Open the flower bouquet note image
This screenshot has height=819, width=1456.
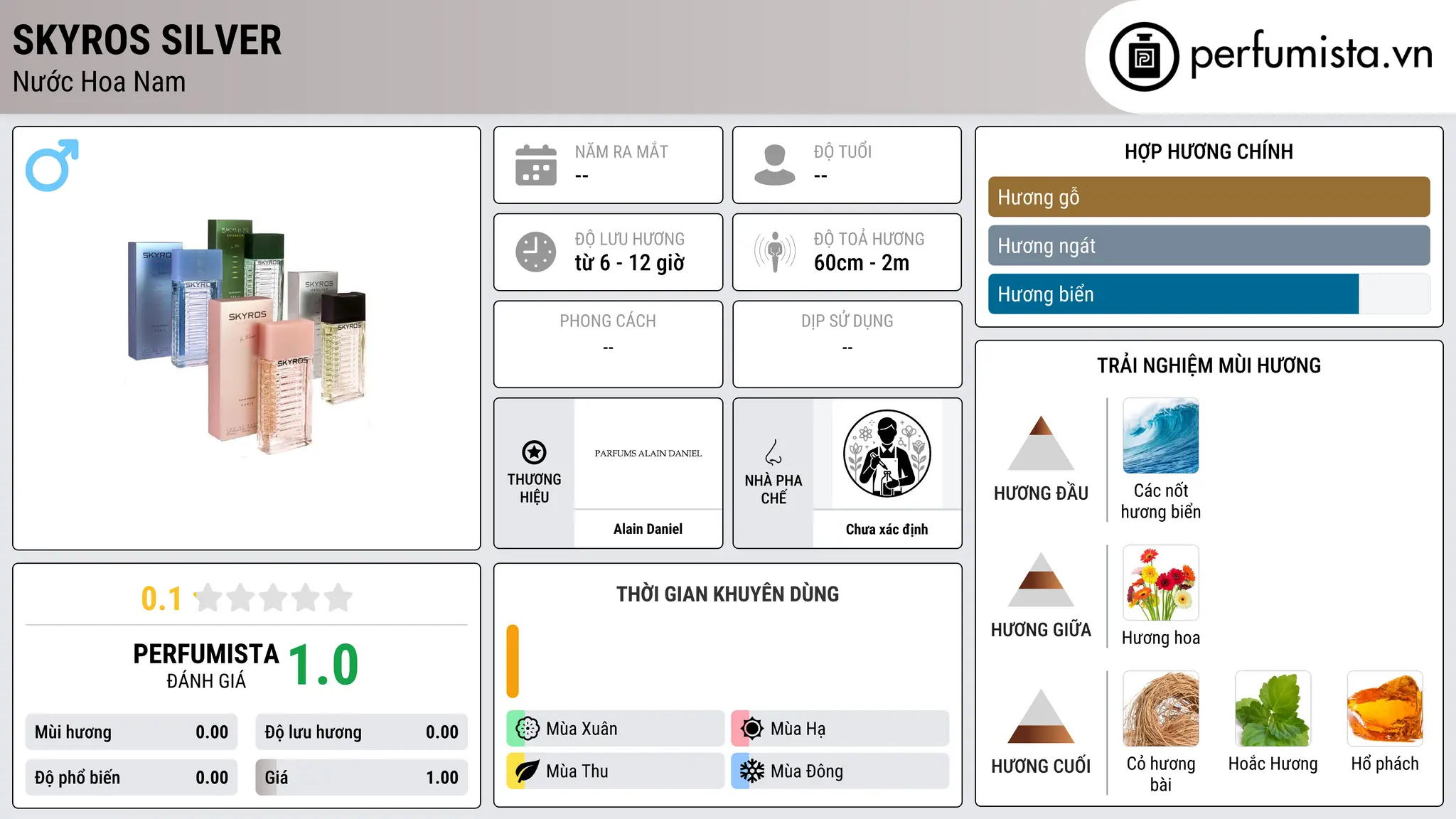[1161, 583]
